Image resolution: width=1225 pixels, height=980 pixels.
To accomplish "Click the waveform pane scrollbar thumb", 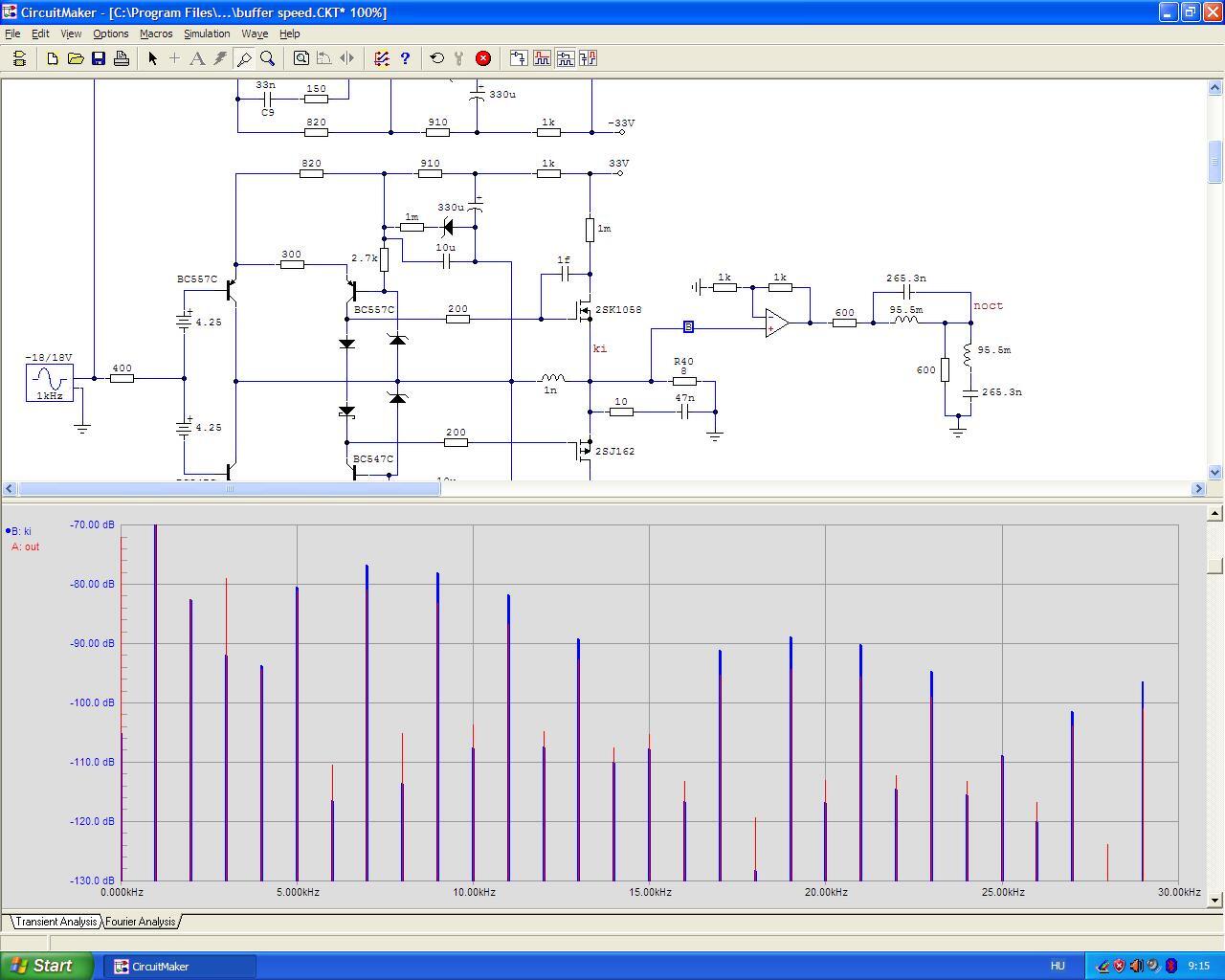I will point(1215,567).
